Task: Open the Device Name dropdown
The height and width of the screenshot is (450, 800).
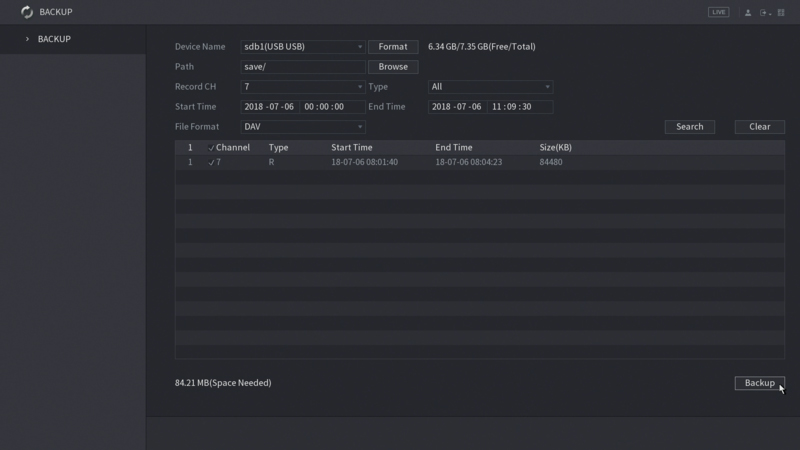Action: pyautogui.click(x=303, y=47)
